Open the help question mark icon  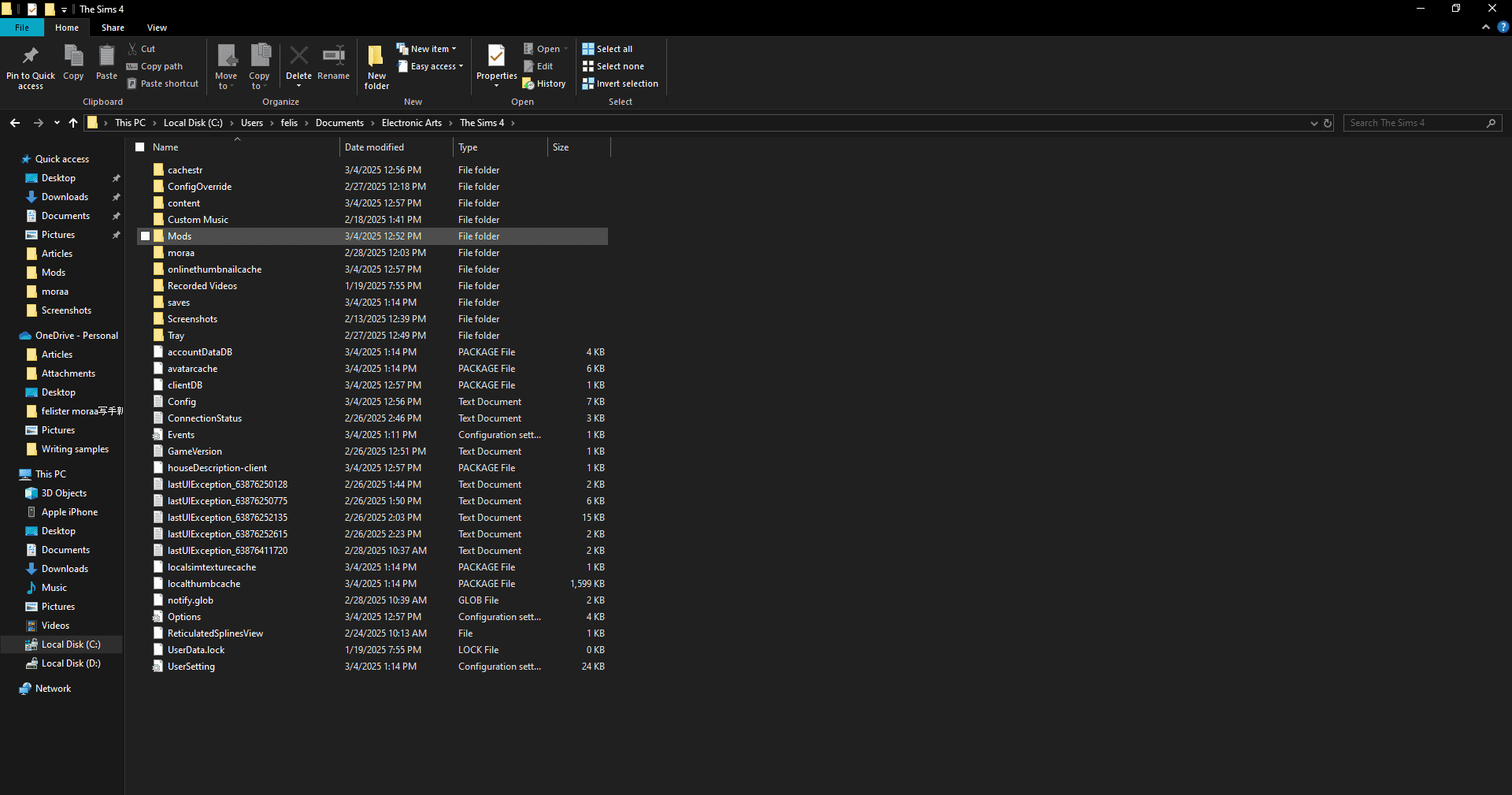click(1503, 27)
